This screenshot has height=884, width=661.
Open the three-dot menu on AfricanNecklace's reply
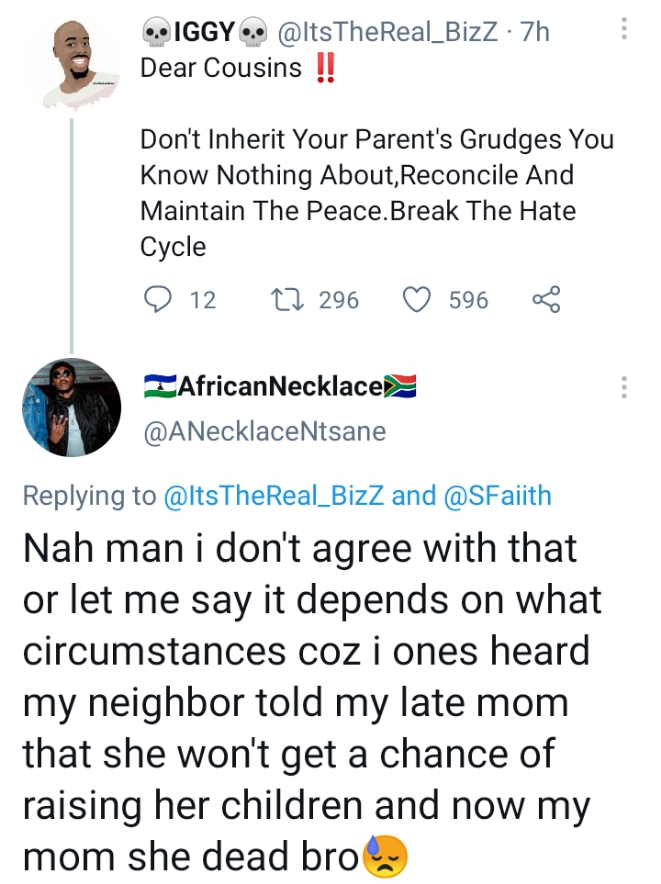(x=625, y=387)
